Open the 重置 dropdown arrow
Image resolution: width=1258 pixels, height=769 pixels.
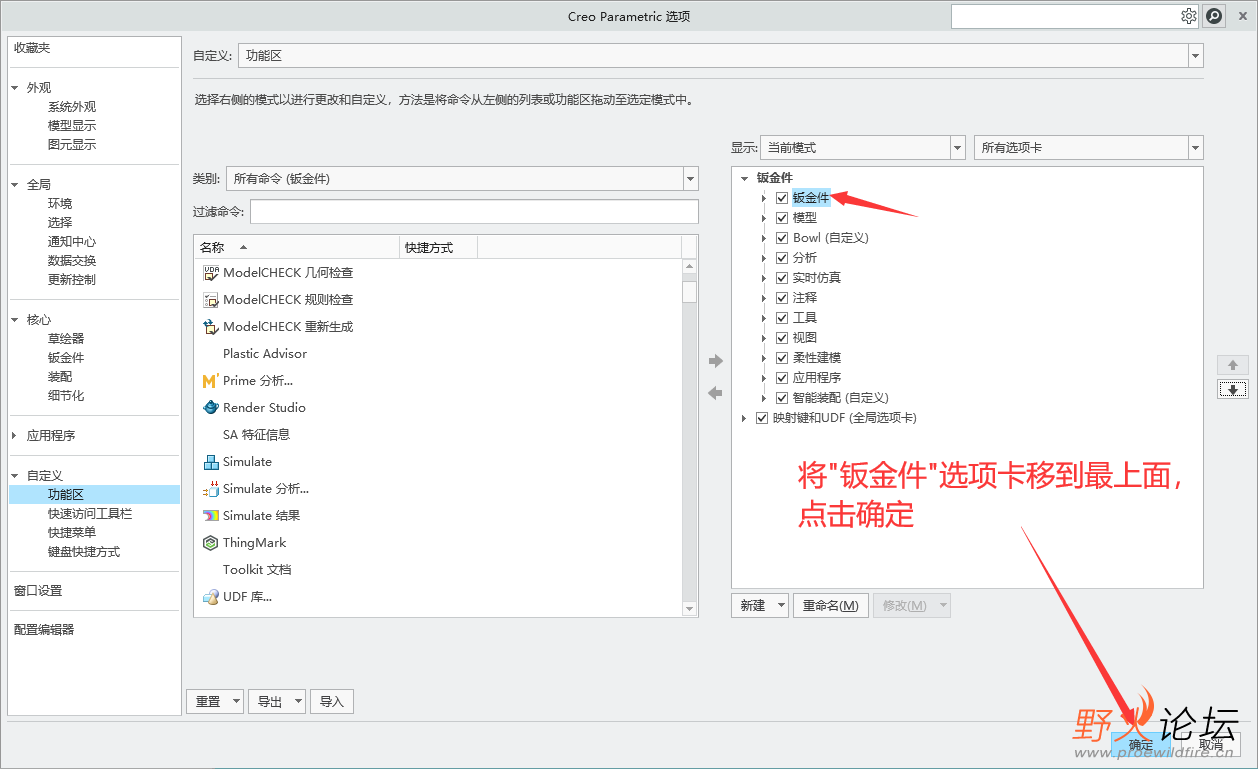point(236,702)
